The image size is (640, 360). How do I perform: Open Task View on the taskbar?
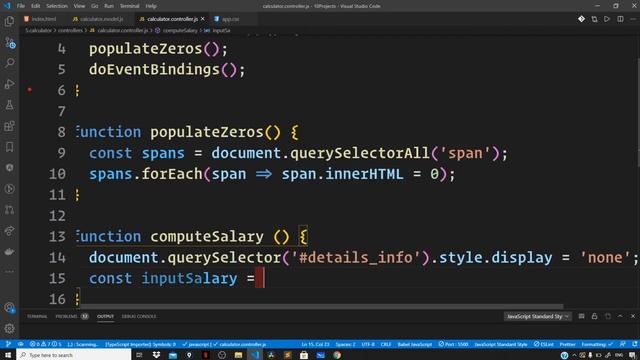click(139, 355)
